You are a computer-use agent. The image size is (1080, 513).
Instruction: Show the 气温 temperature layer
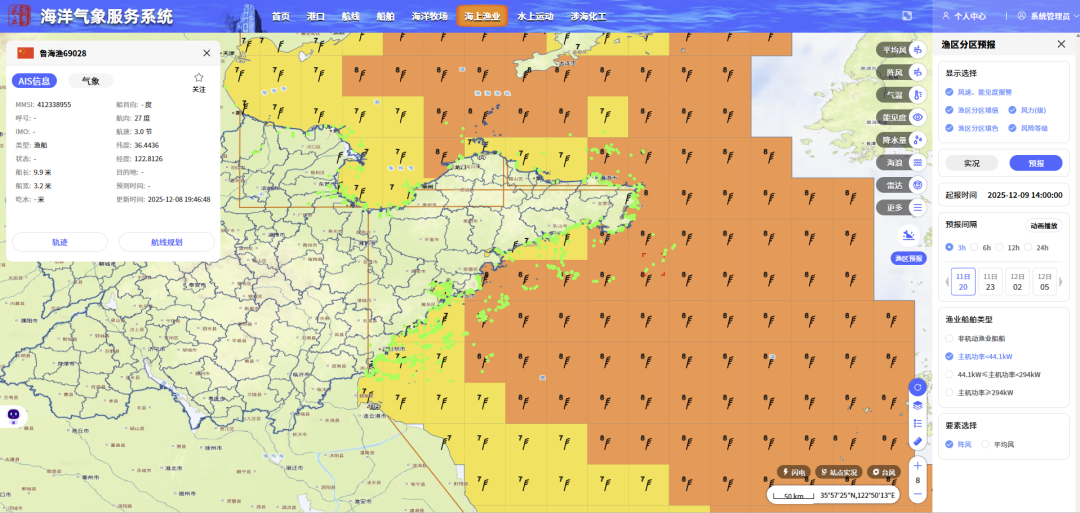coord(917,94)
